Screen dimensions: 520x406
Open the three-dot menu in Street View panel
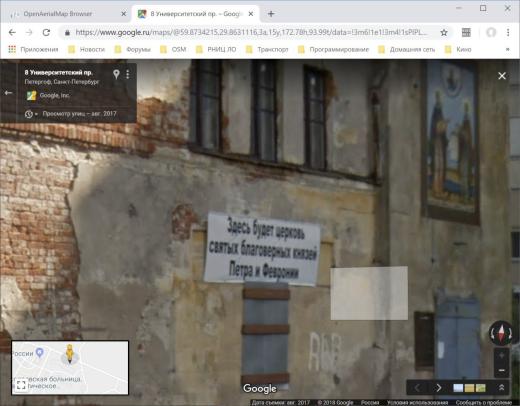tap(128, 74)
